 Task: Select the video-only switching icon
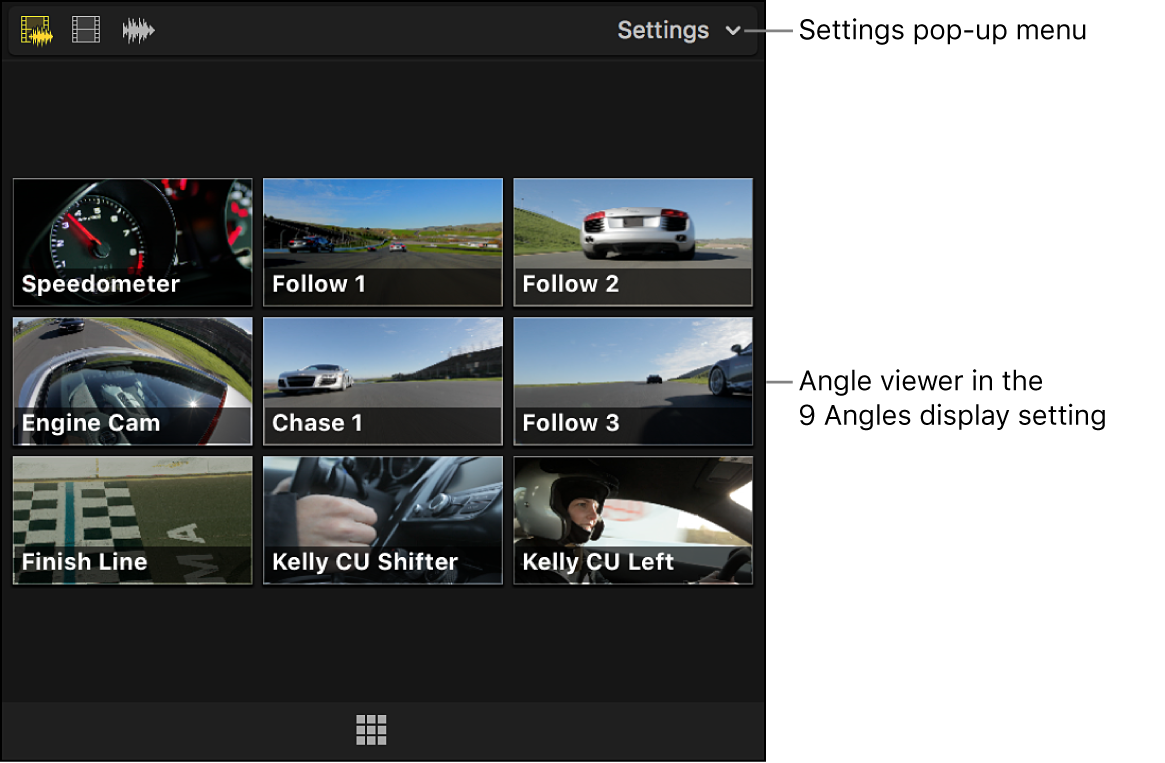[x=86, y=29]
